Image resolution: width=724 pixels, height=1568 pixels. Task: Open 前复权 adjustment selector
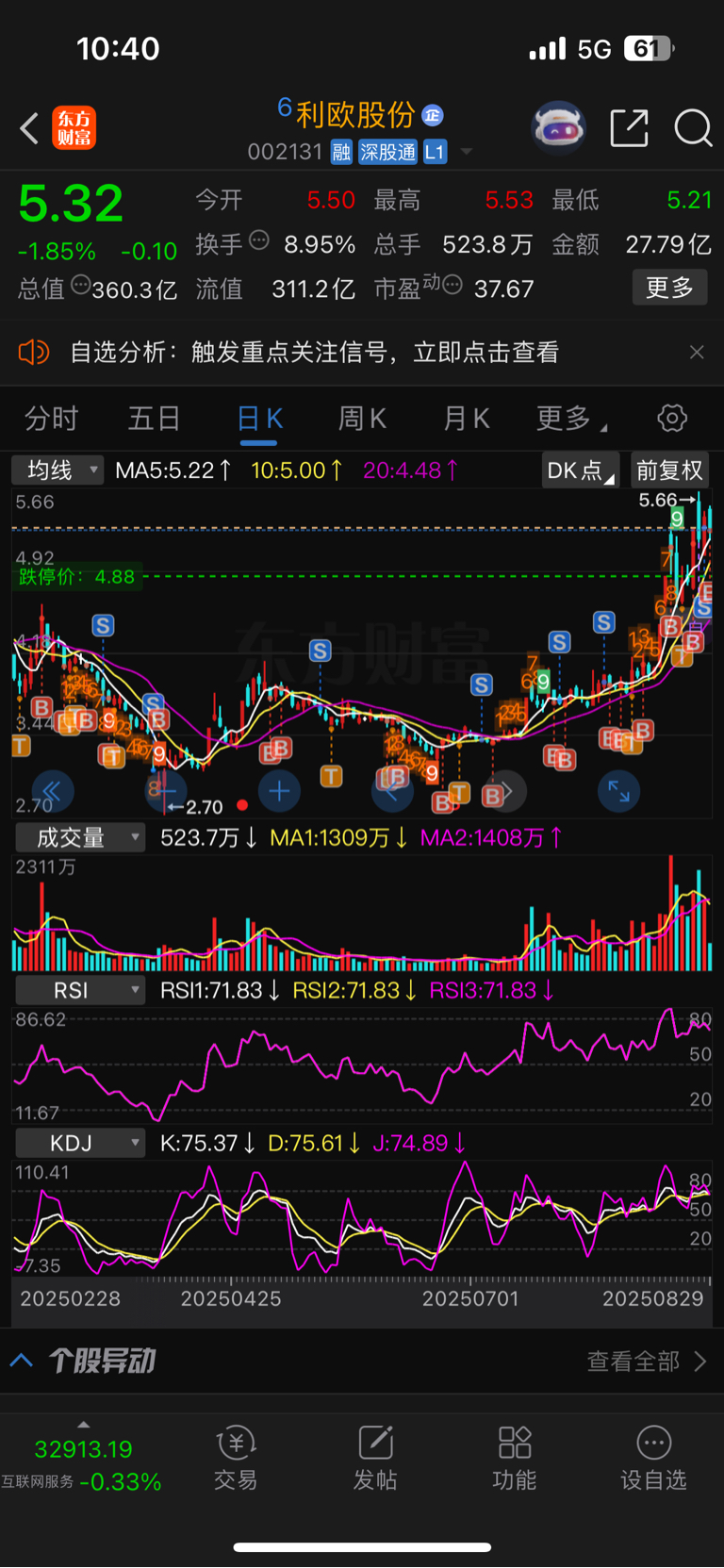tap(669, 470)
